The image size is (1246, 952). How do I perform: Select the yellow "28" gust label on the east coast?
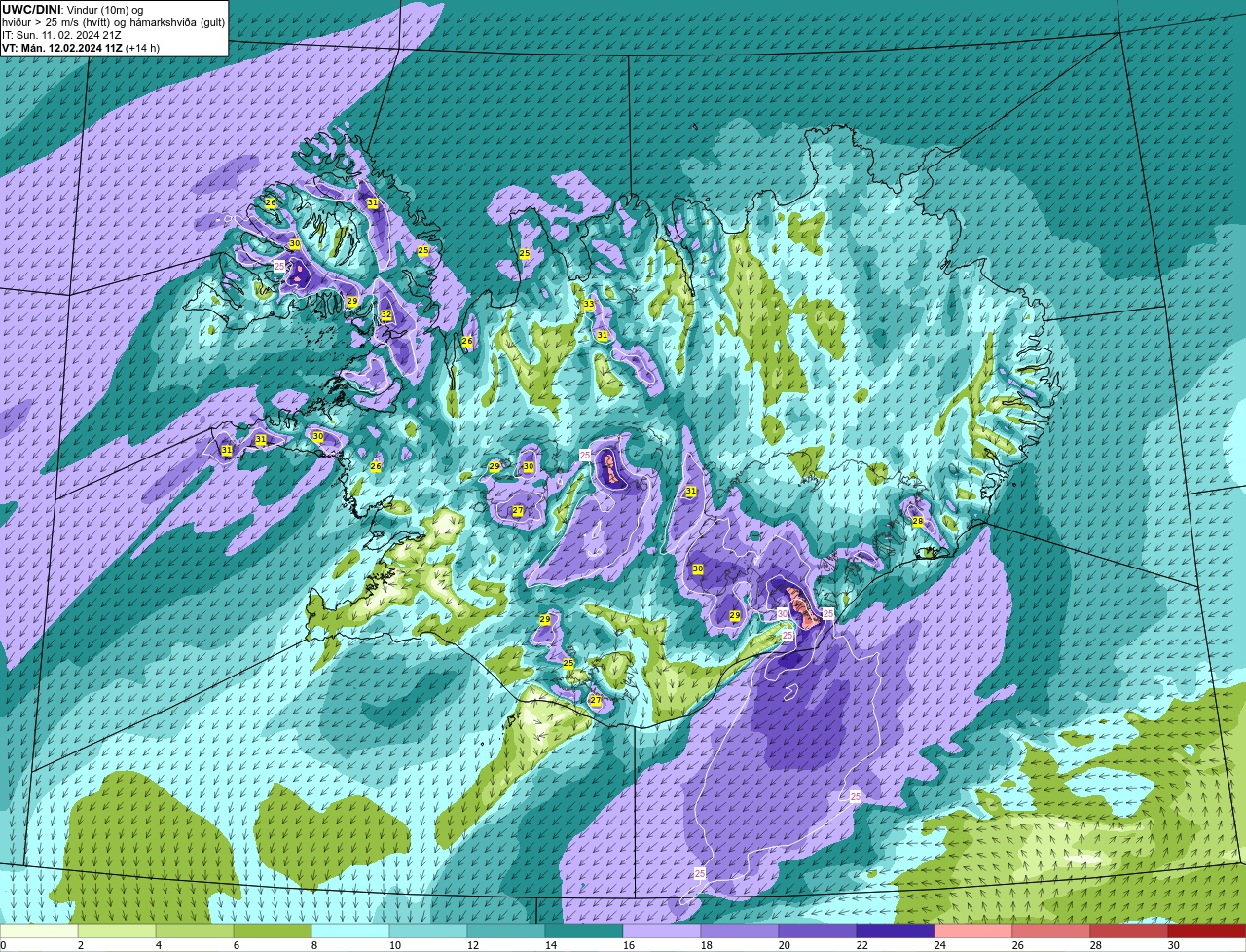[918, 522]
